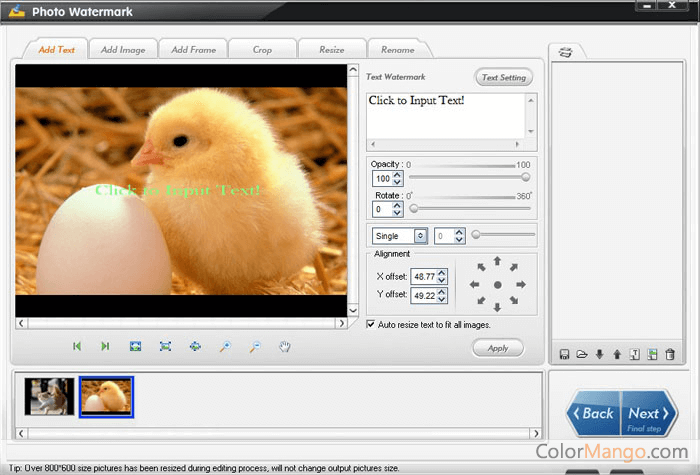Align watermark to center dot
700x475 pixels.
click(x=497, y=285)
